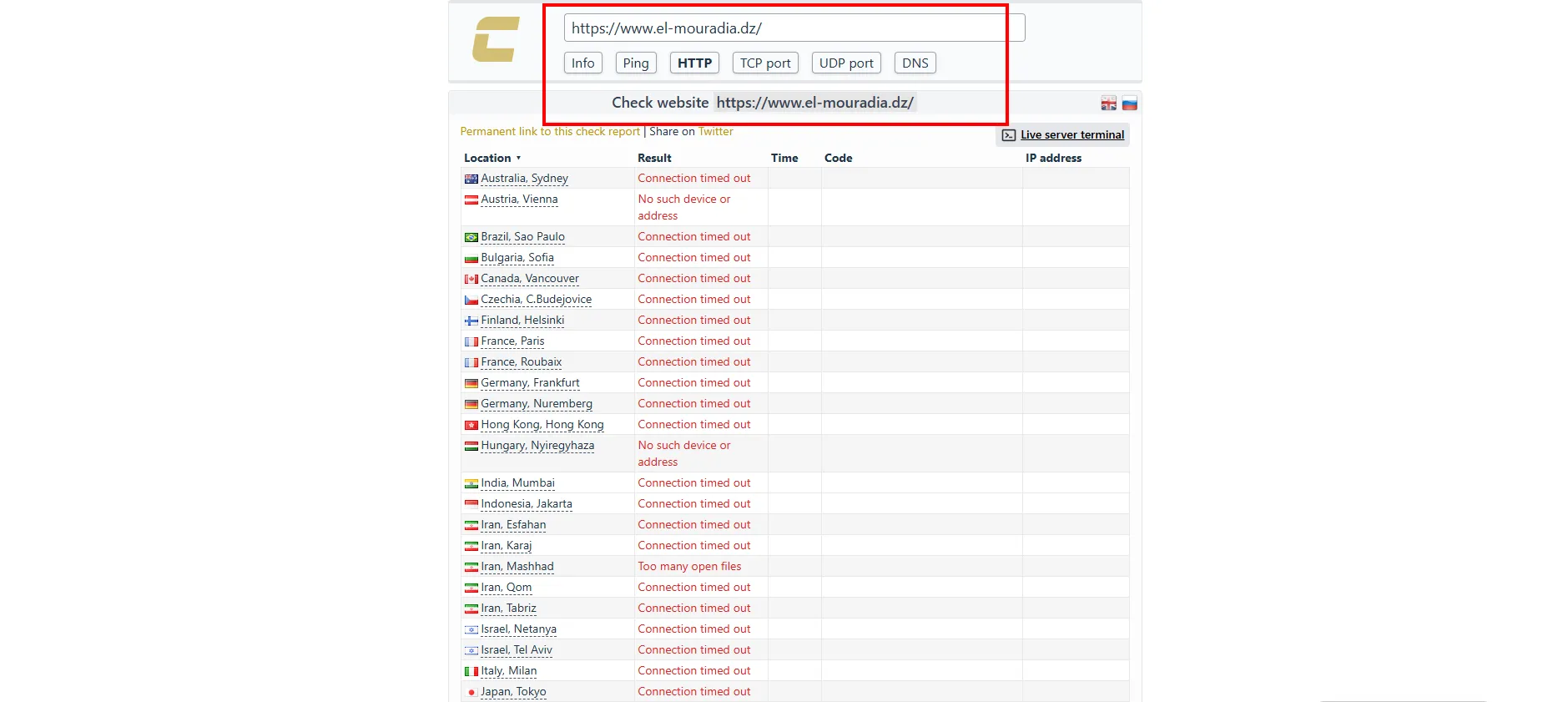Click Austria's 'No such device or address' result
Screen dimensions: 1568x702
[684, 207]
